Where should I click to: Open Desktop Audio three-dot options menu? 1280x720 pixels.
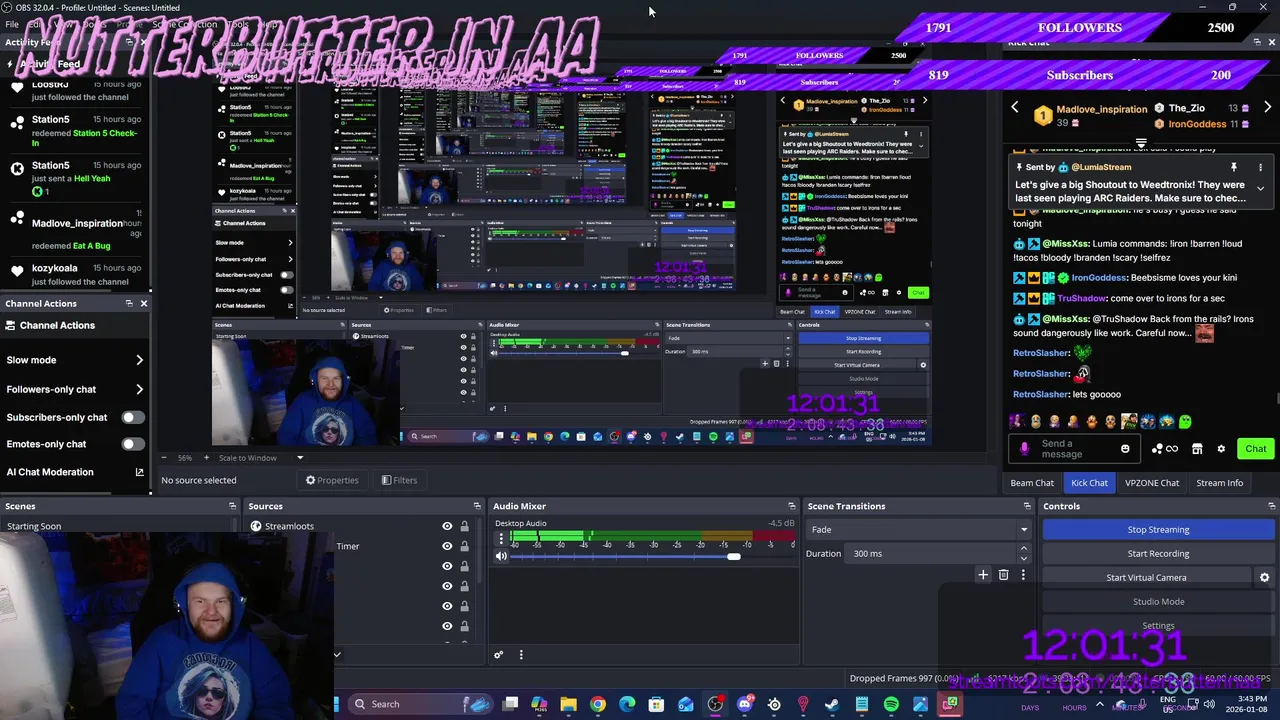[501, 538]
